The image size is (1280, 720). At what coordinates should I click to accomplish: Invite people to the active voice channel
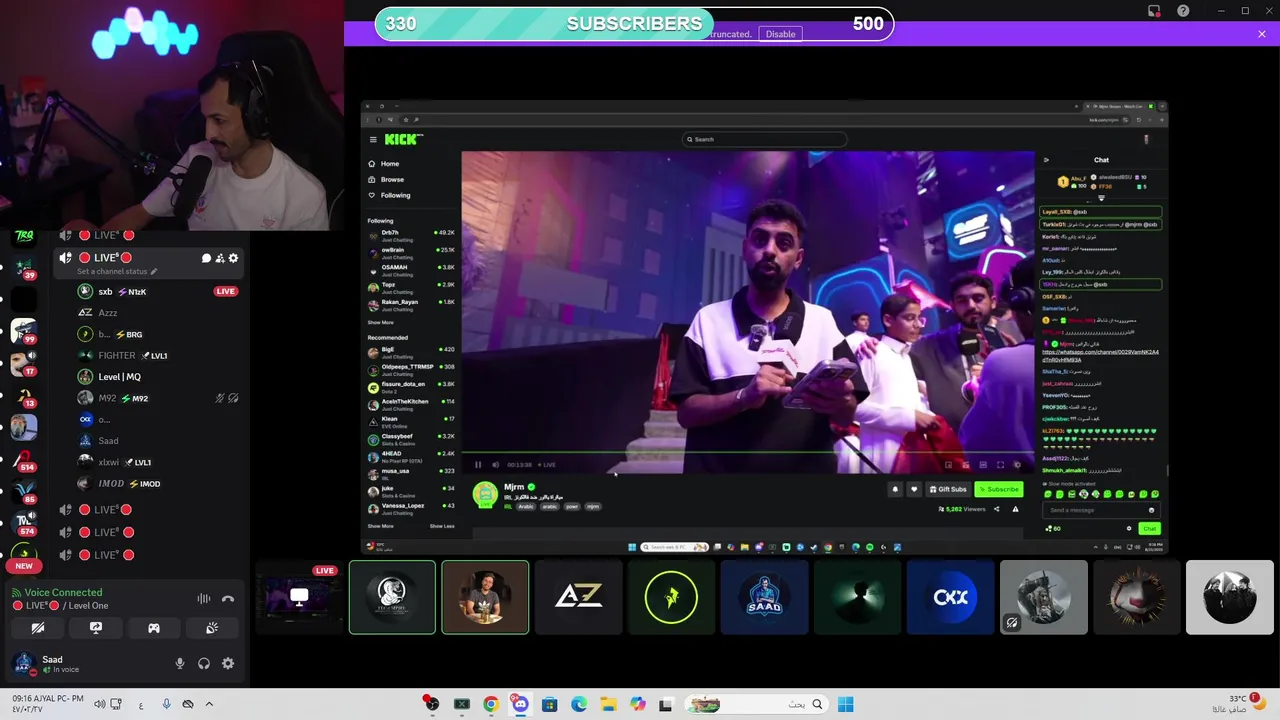coord(220,258)
